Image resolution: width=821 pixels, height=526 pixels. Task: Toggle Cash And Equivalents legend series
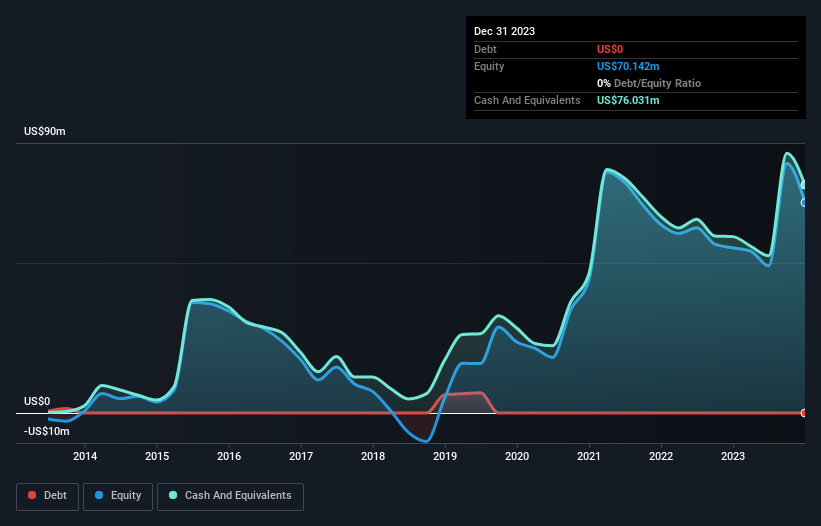click(x=230, y=496)
